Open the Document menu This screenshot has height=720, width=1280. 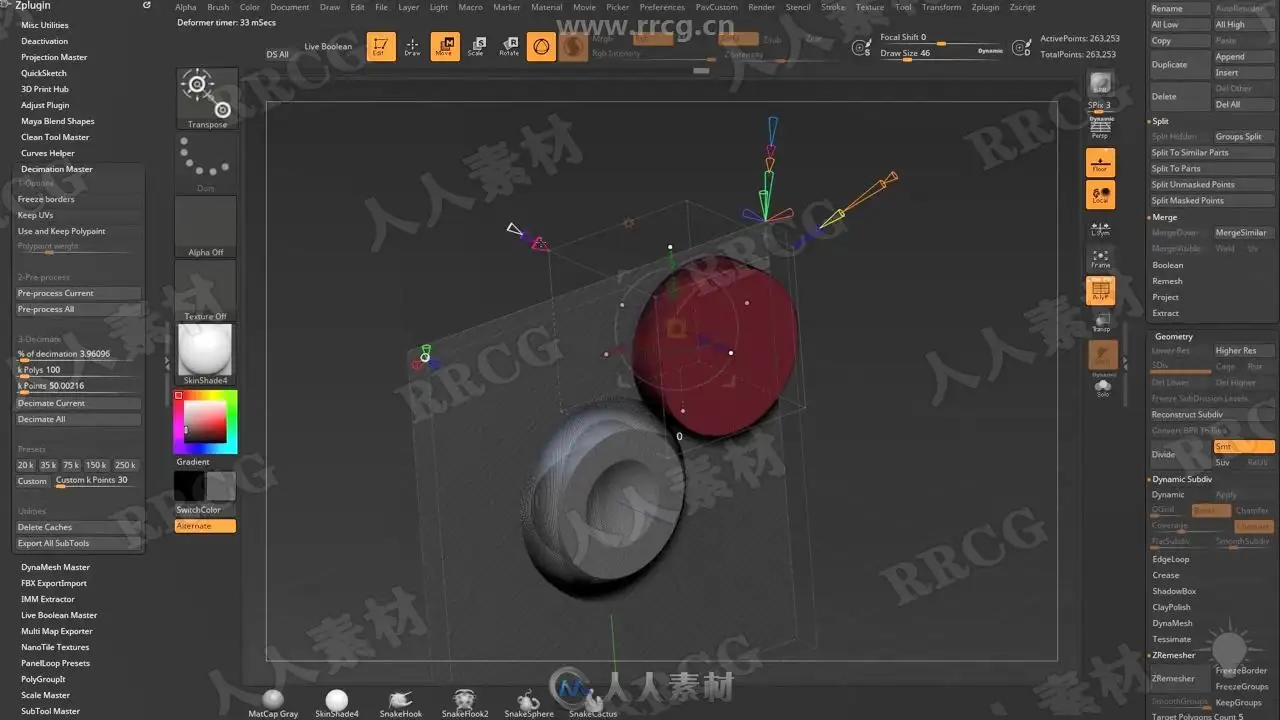[290, 7]
